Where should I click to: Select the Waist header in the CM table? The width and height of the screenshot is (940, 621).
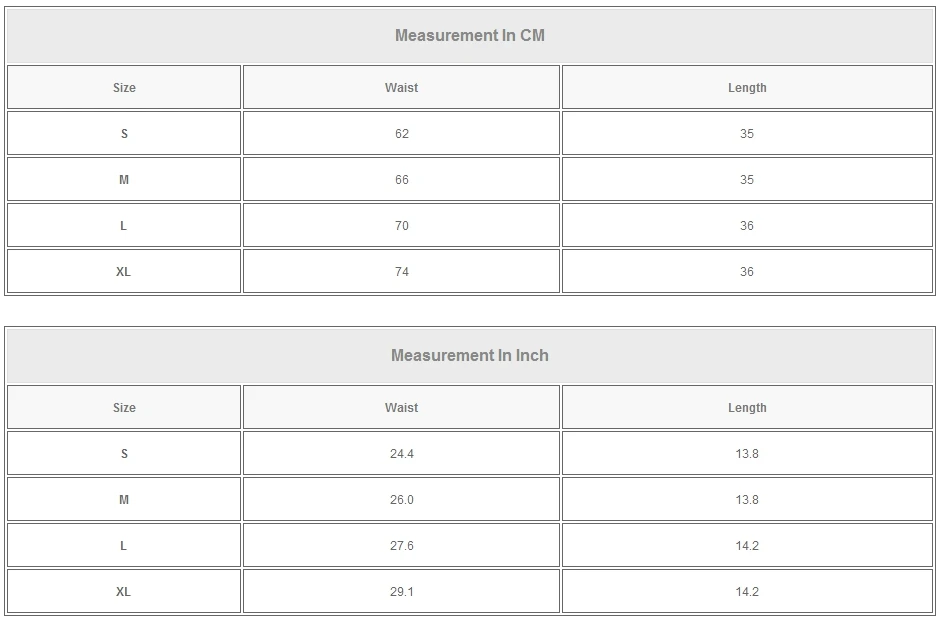point(401,88)
